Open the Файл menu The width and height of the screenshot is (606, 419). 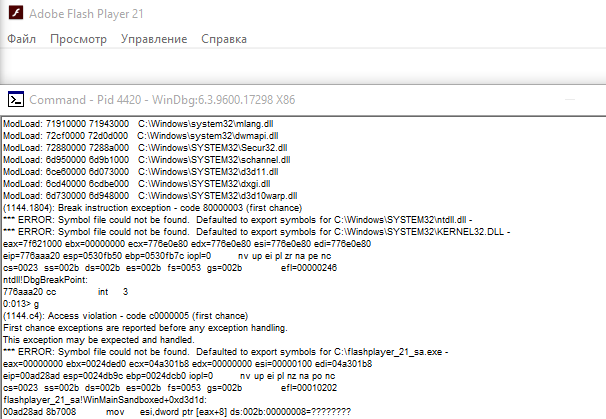click(x=22, y=39)
